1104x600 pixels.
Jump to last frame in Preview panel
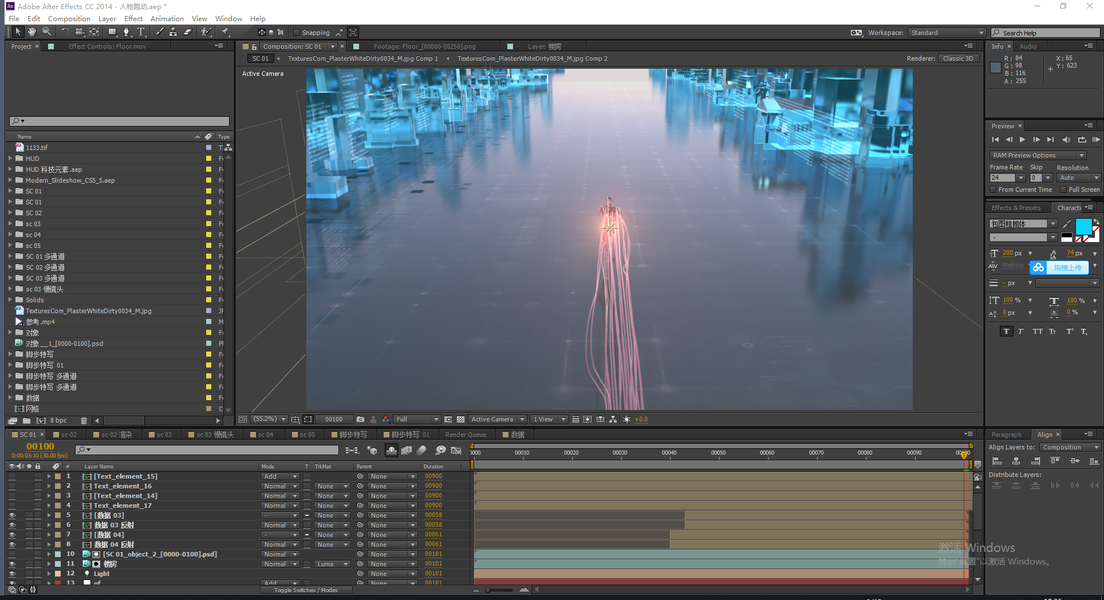(1050, 140)
